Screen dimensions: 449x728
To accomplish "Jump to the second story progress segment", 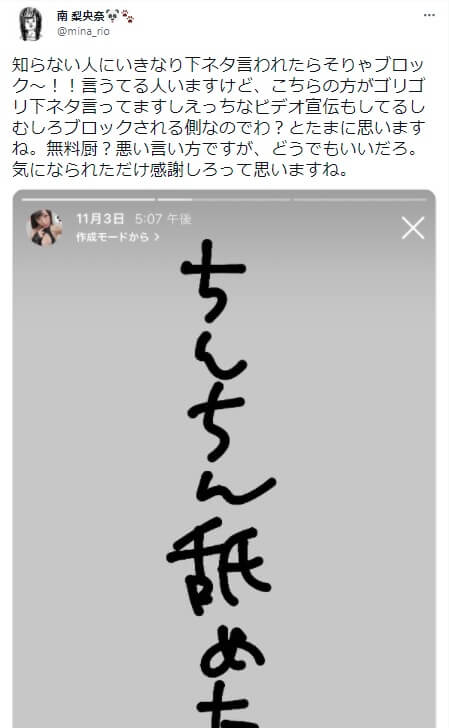I will coord(224,199).
